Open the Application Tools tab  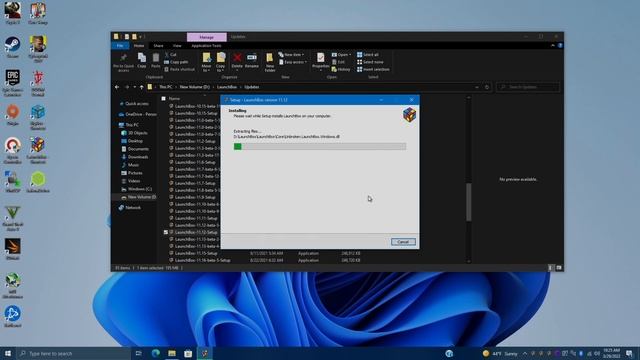(206, 45)
